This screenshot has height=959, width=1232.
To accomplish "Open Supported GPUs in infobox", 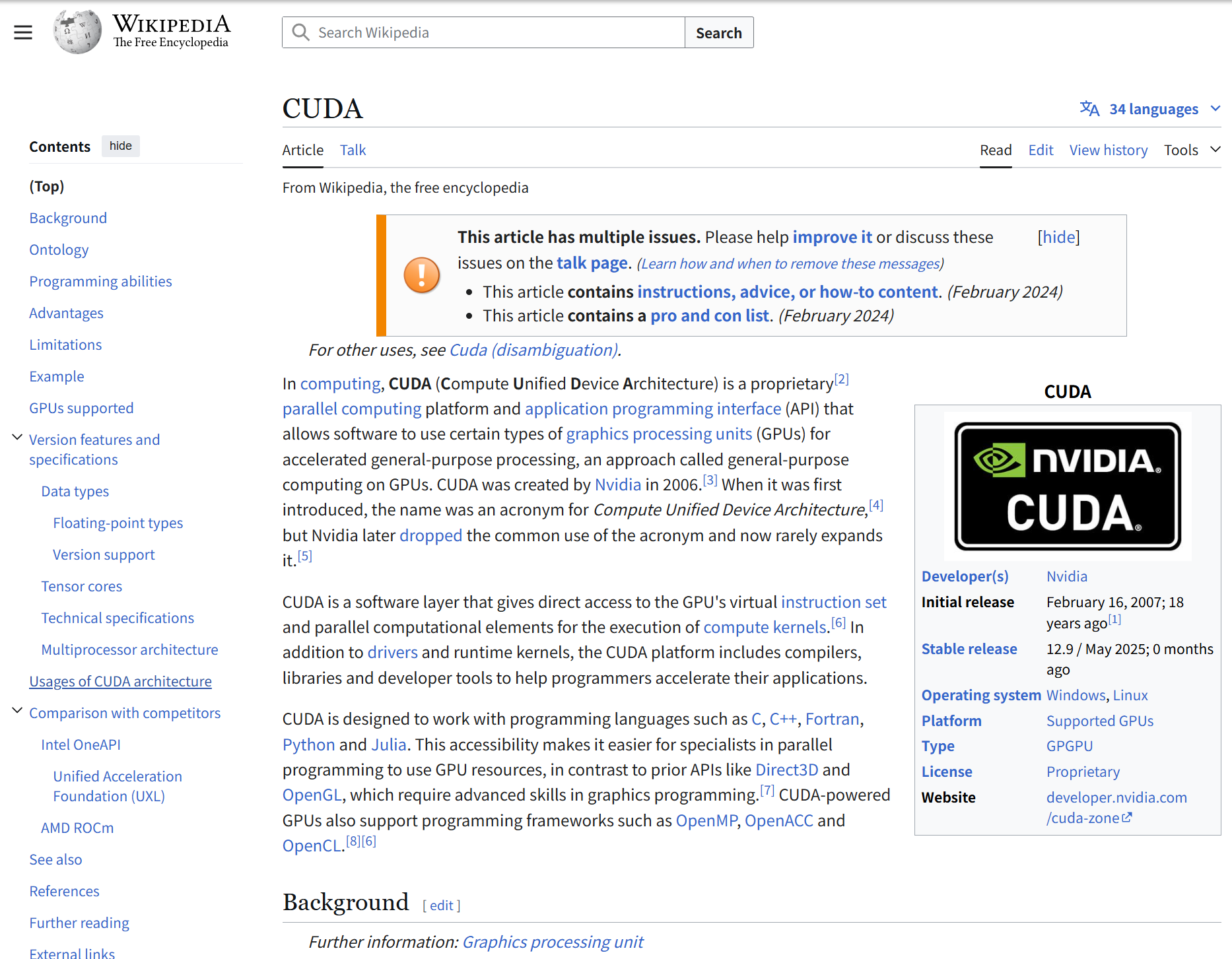I will tap(1100, 721).
